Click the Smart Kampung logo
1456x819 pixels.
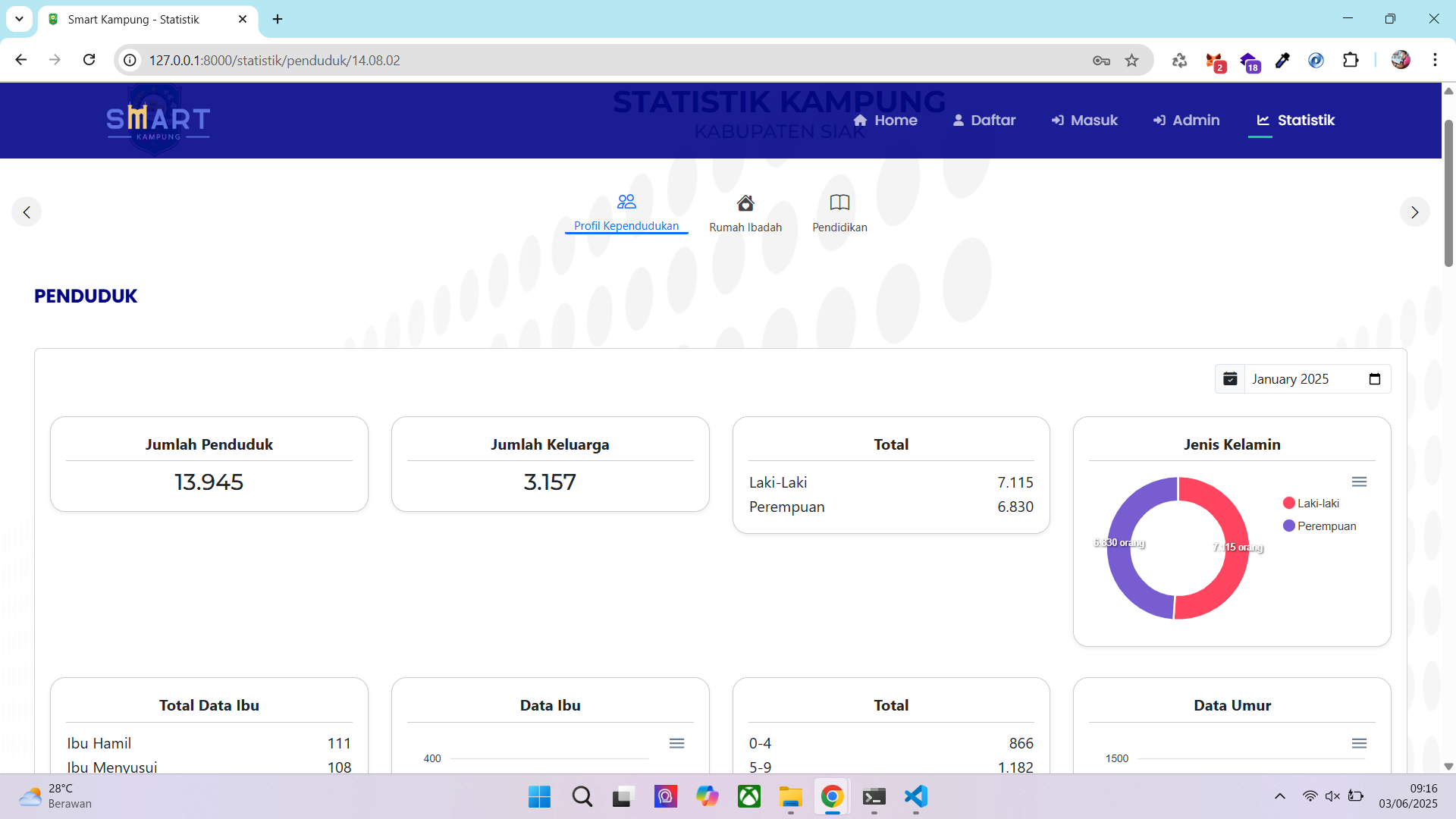click(158, 121)
